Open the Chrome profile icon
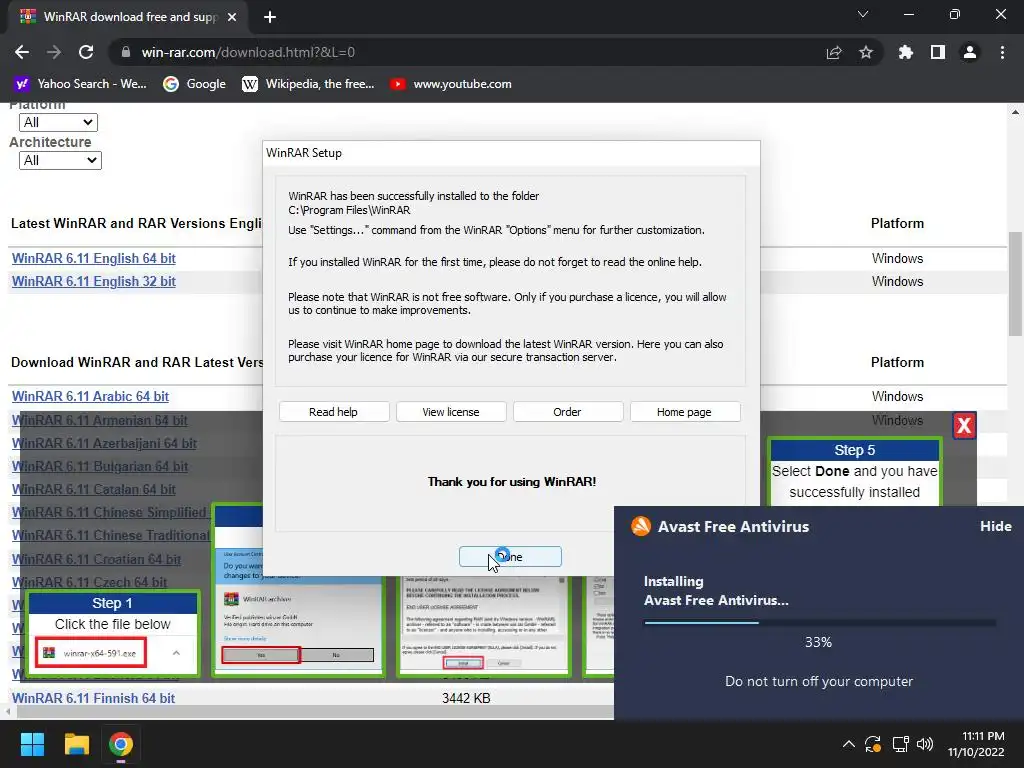Viewport: 1024px width, 768px height. [x=970, y=52]
